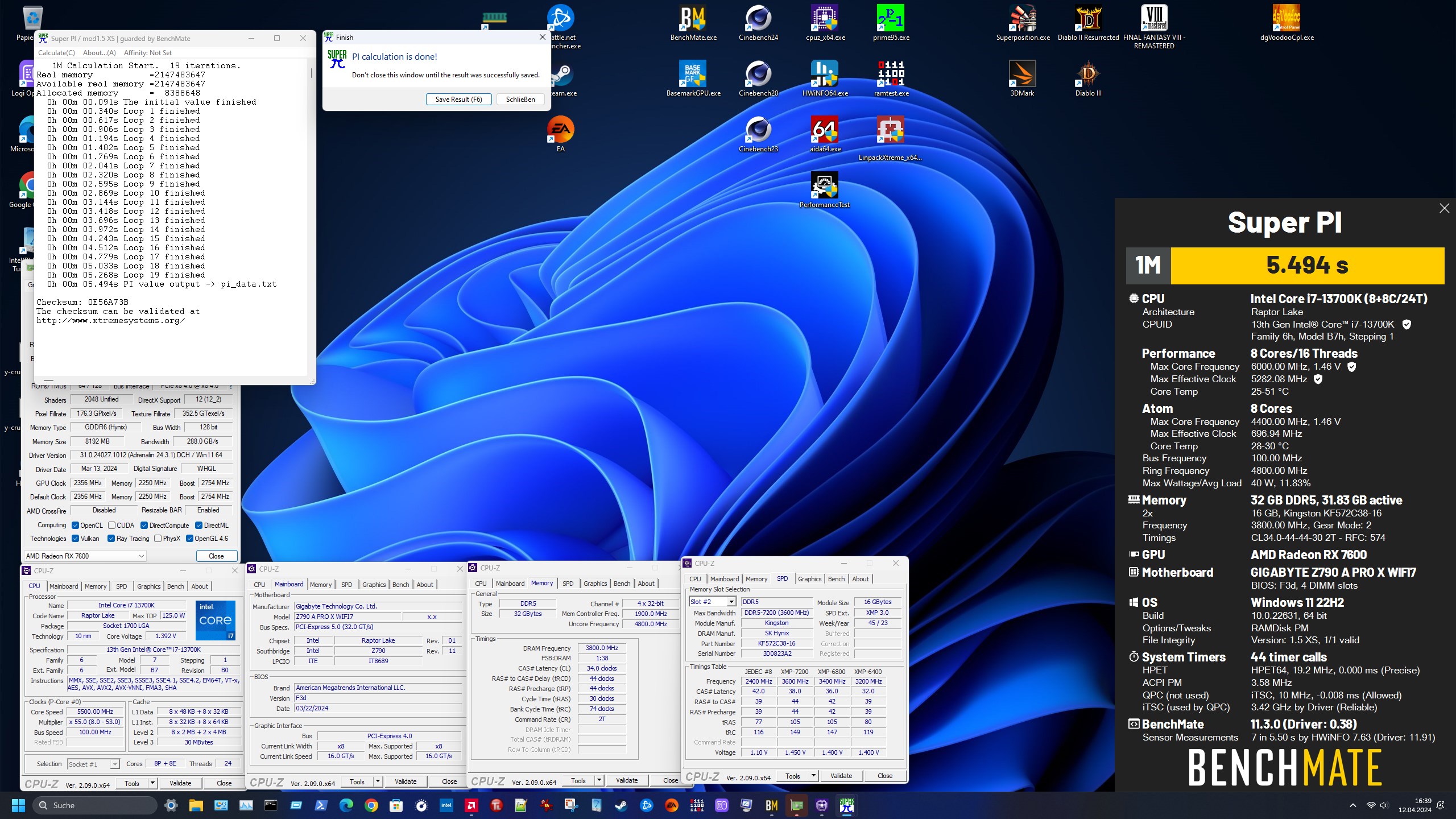Show hidden system tray icons chevron
The image size is (1456, 819).
click(x=1353, y=805)
